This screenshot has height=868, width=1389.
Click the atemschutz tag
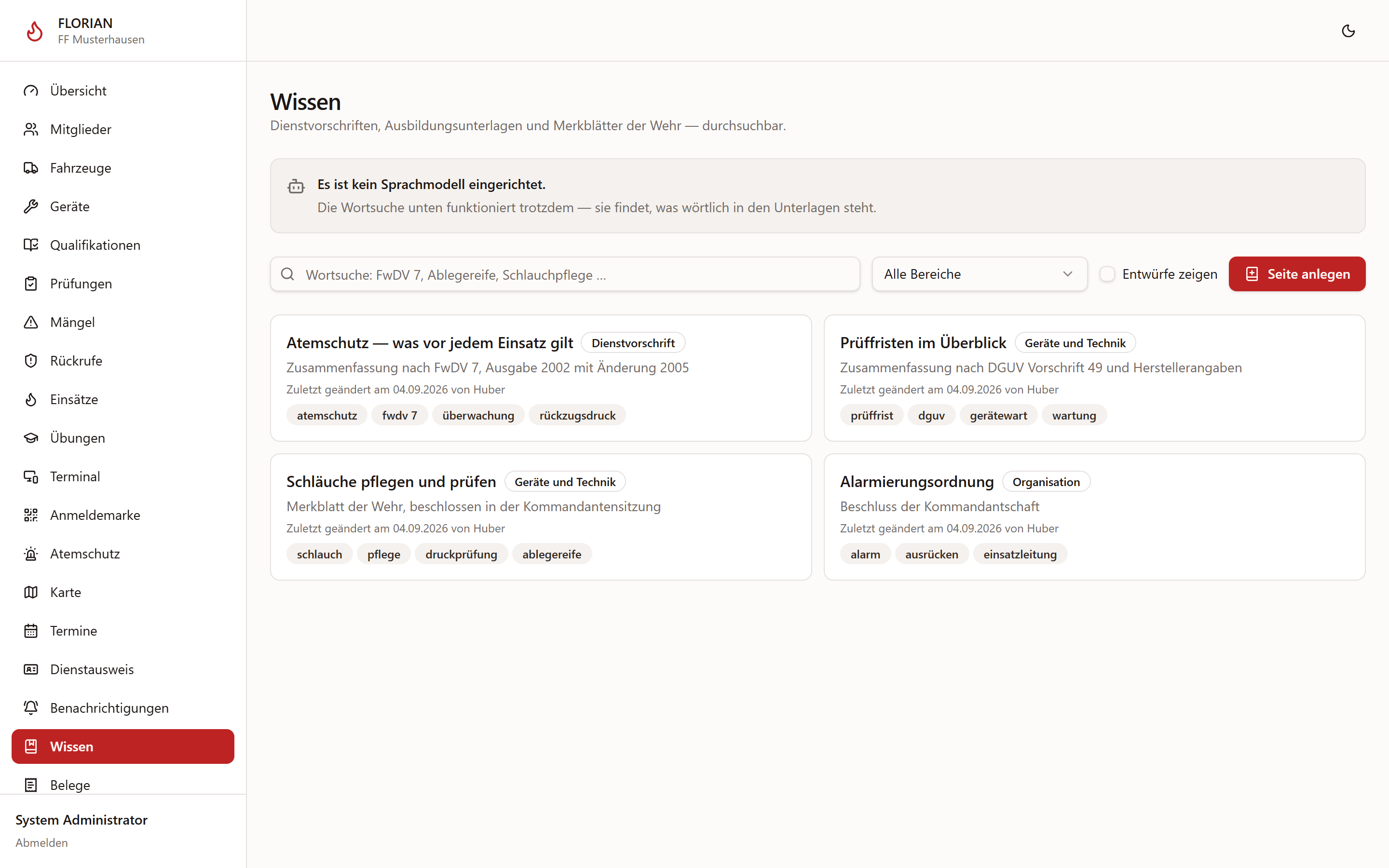click(327, 415)
